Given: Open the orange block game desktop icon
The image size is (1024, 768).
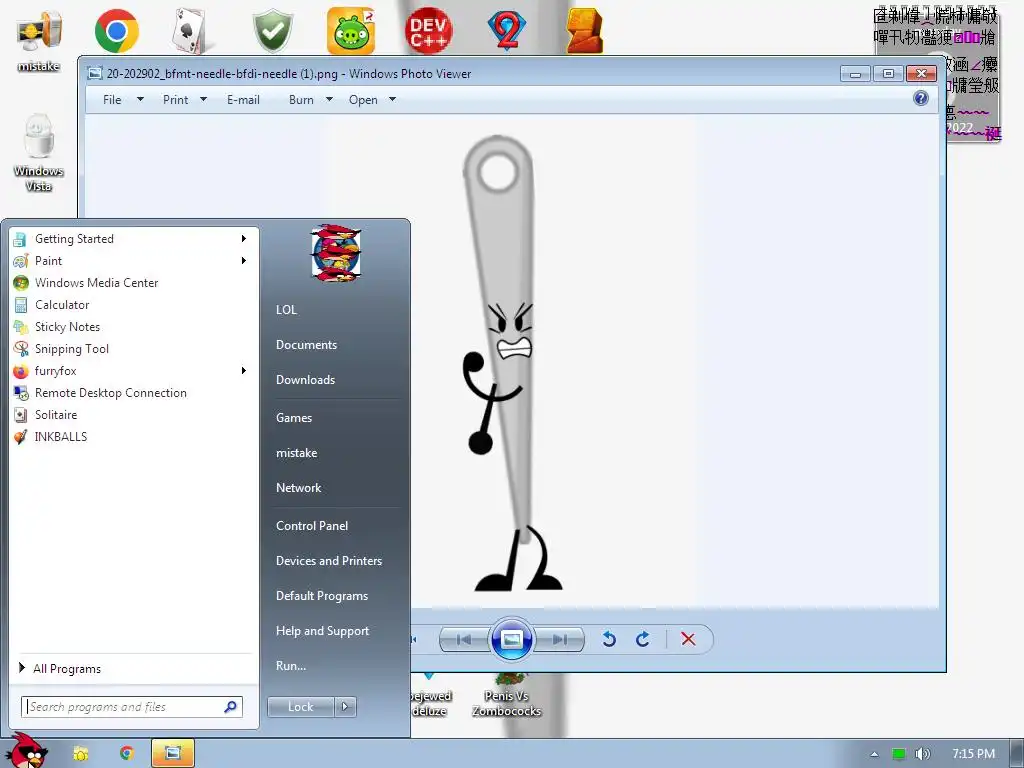Looking at the screenshot, I should (x=584, y=31).
